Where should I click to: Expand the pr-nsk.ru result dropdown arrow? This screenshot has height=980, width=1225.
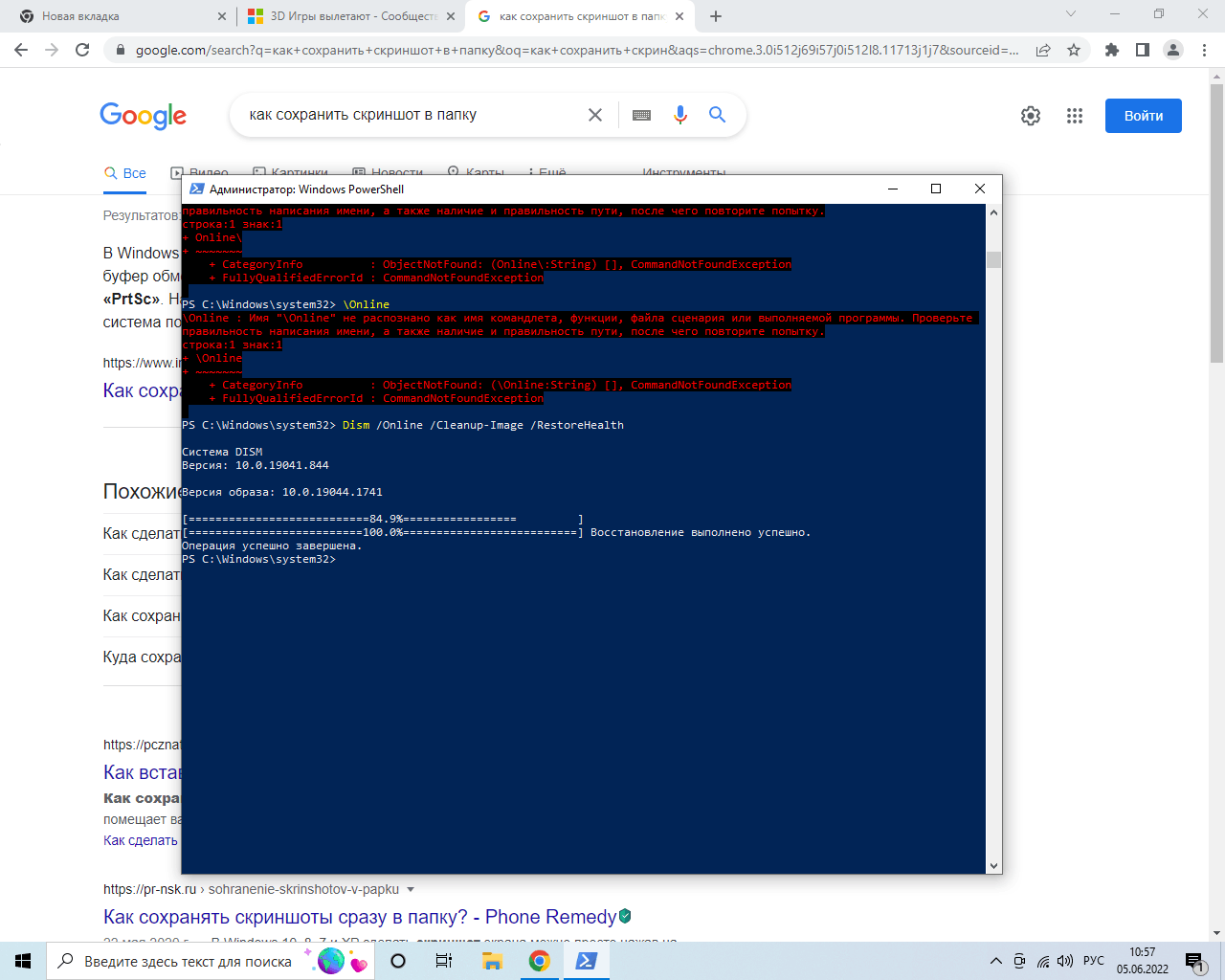coord(411,889)
